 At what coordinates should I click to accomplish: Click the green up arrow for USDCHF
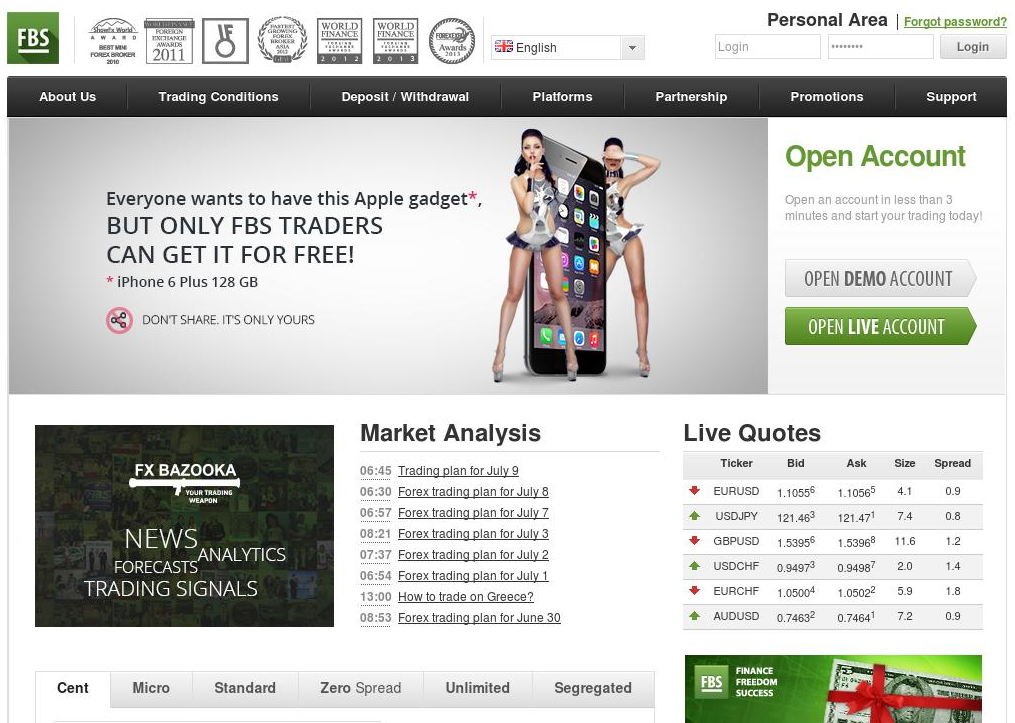click(695, 566)
